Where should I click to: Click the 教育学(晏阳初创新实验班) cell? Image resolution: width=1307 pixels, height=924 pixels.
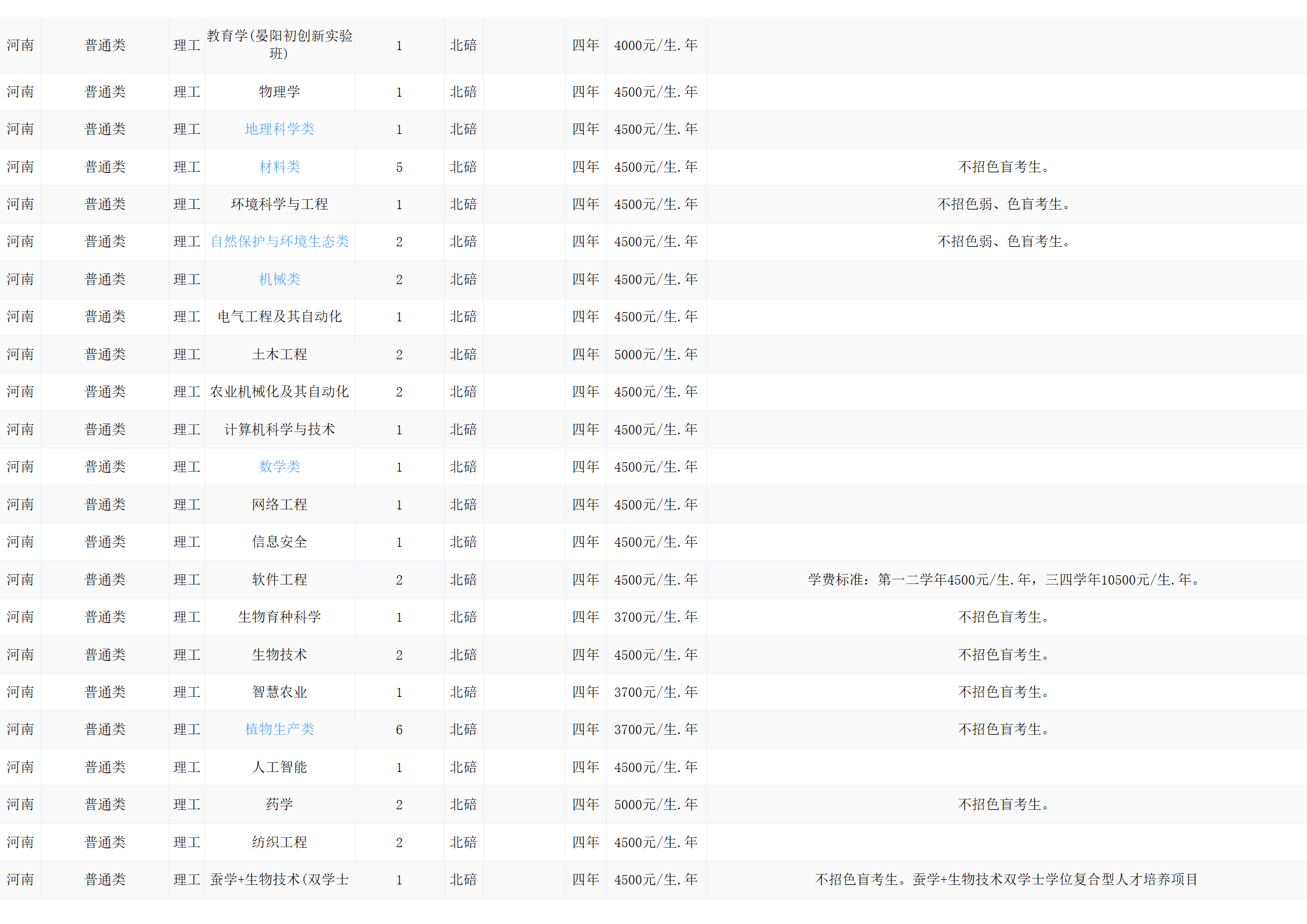coord(279,45)
